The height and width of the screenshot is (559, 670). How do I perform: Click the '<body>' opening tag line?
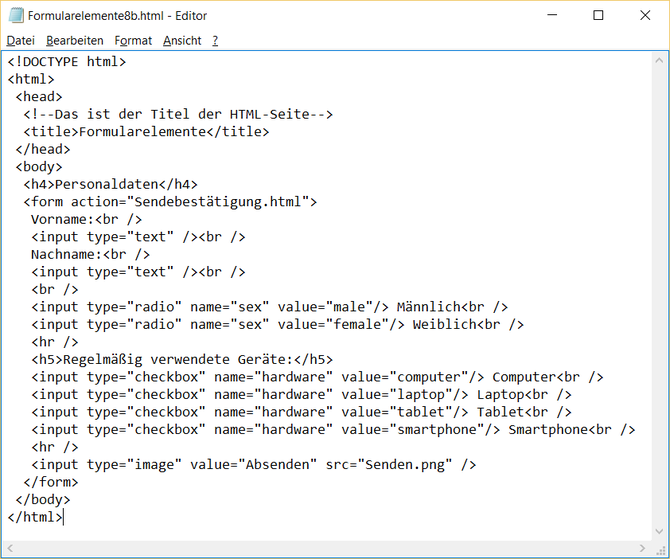click(39, 167)
